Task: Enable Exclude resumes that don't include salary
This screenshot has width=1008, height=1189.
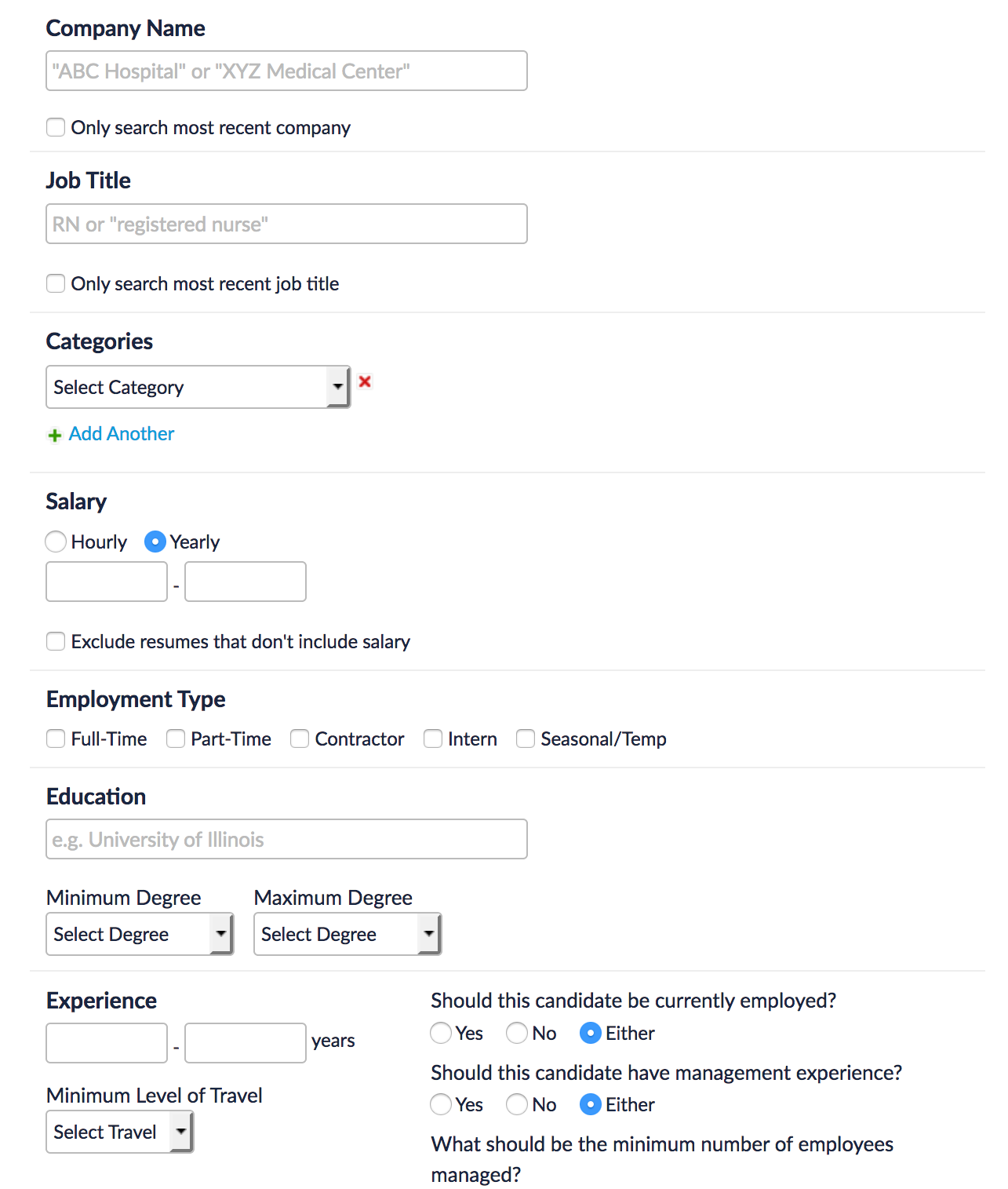Action: pyautogui.click(x=56, y=641)
